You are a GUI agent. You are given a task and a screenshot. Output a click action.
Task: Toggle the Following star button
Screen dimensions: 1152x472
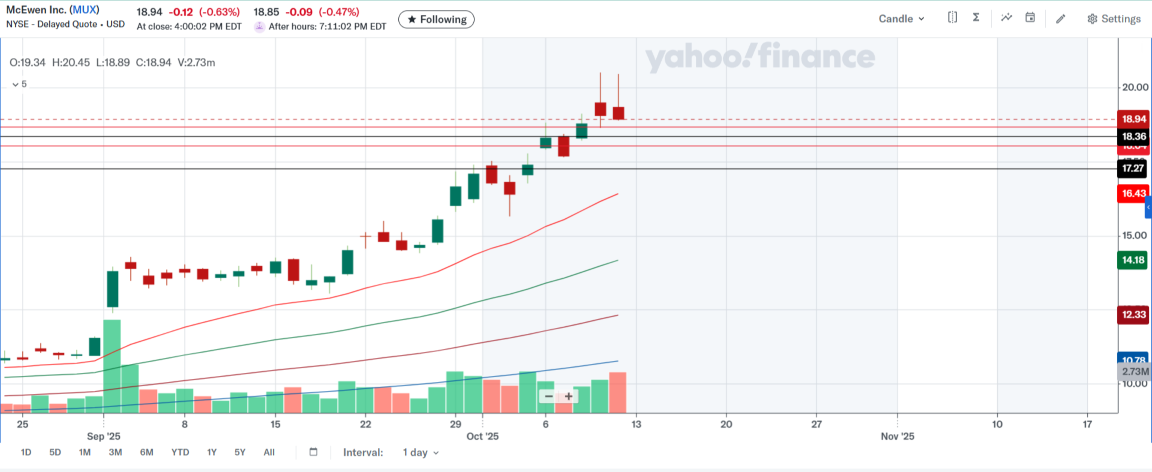pos(436,19)
